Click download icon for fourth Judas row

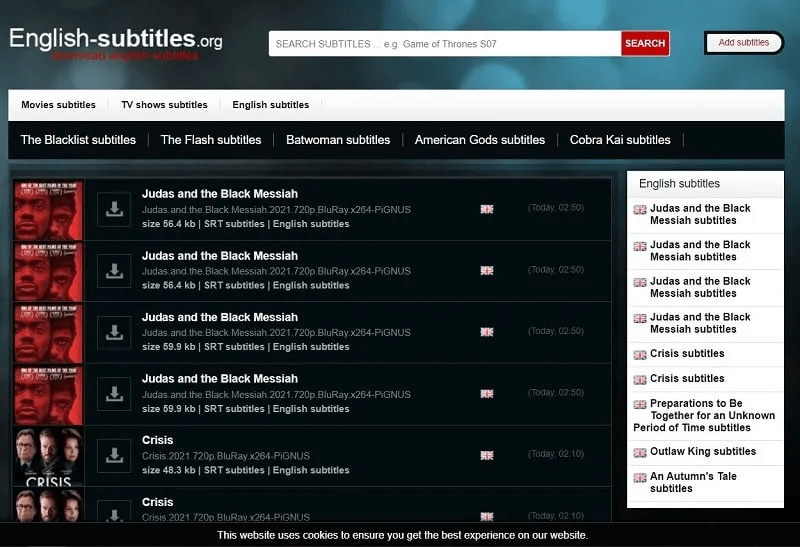click(x=114, y=394)
